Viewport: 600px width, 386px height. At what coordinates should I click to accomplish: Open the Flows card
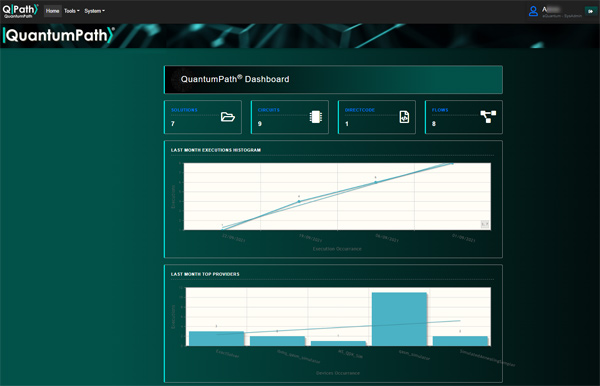point(464,117)
